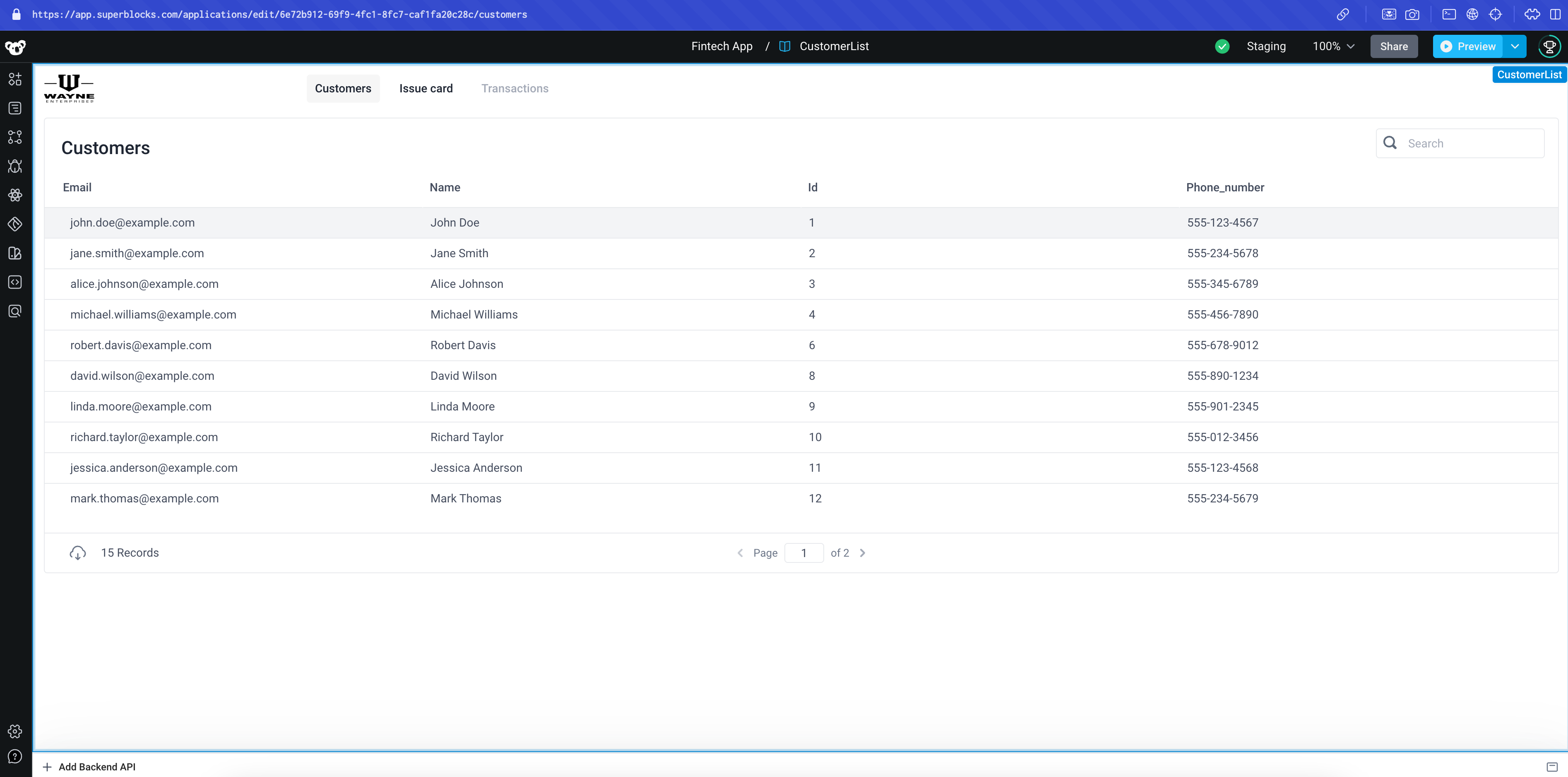The image size is (1568, 777).
Task: Open the camera/screenshot tool in toolbar
Action: pyautogui.click(x=1413, y=14)
